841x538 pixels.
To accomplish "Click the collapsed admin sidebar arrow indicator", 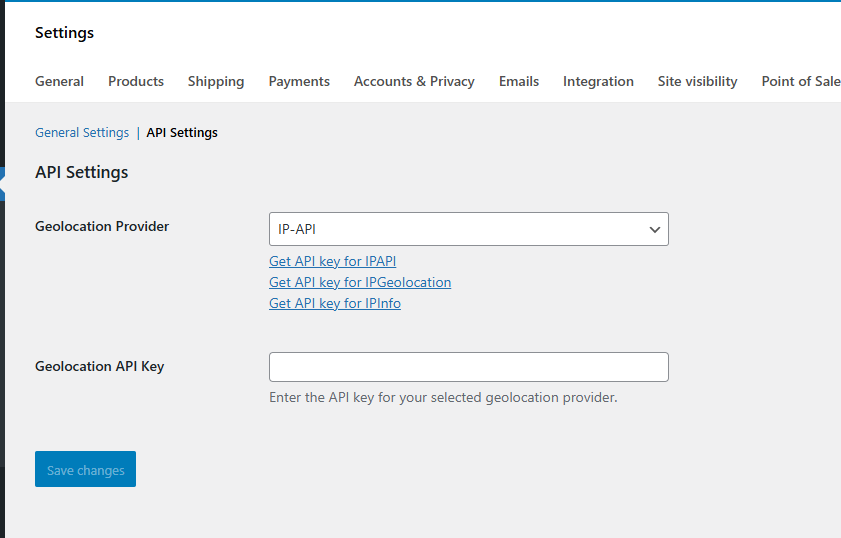I will [x=2, y=184].
